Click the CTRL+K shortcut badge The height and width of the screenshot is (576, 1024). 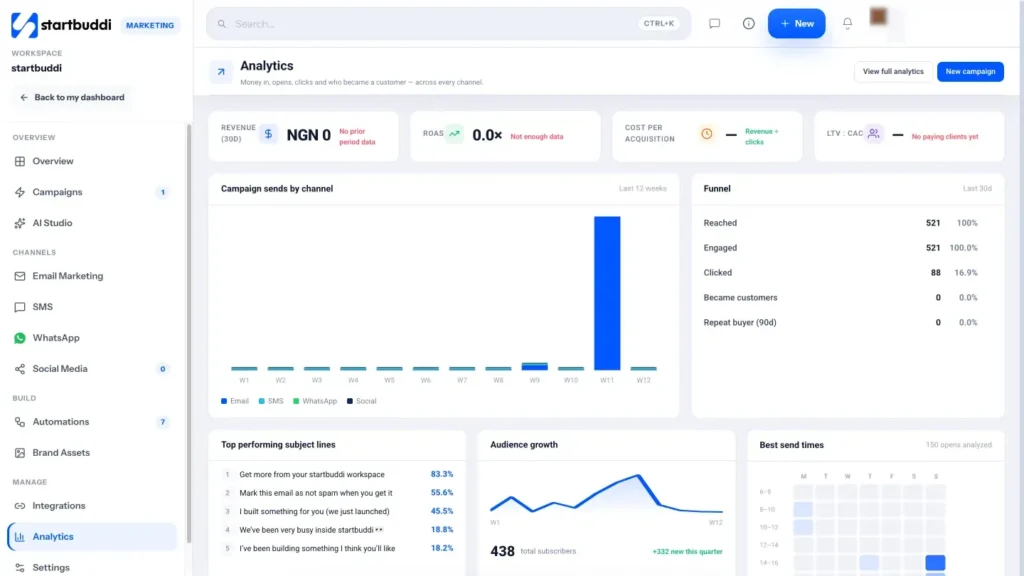pos(658,24)
